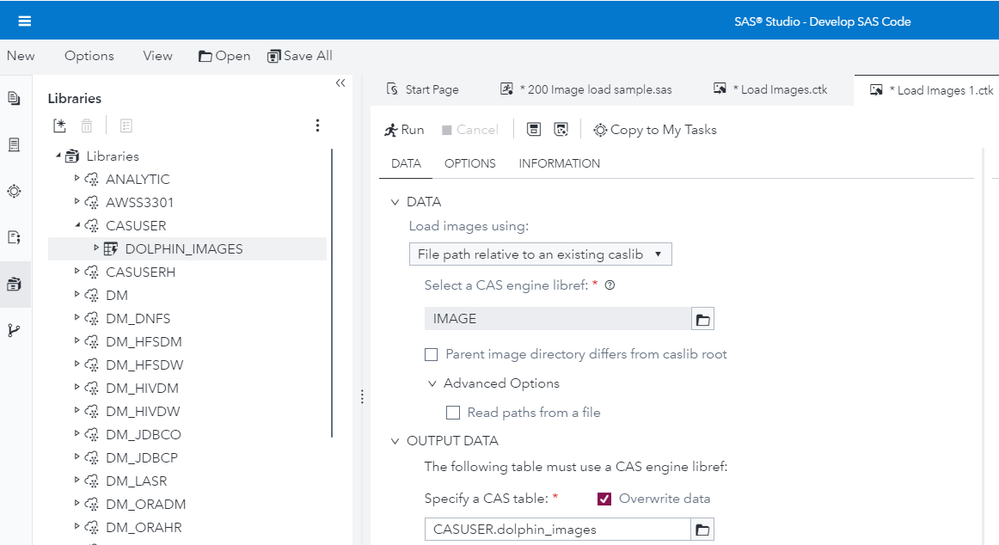
Task: Collapse the Advanced Options section
Action: 432,383
